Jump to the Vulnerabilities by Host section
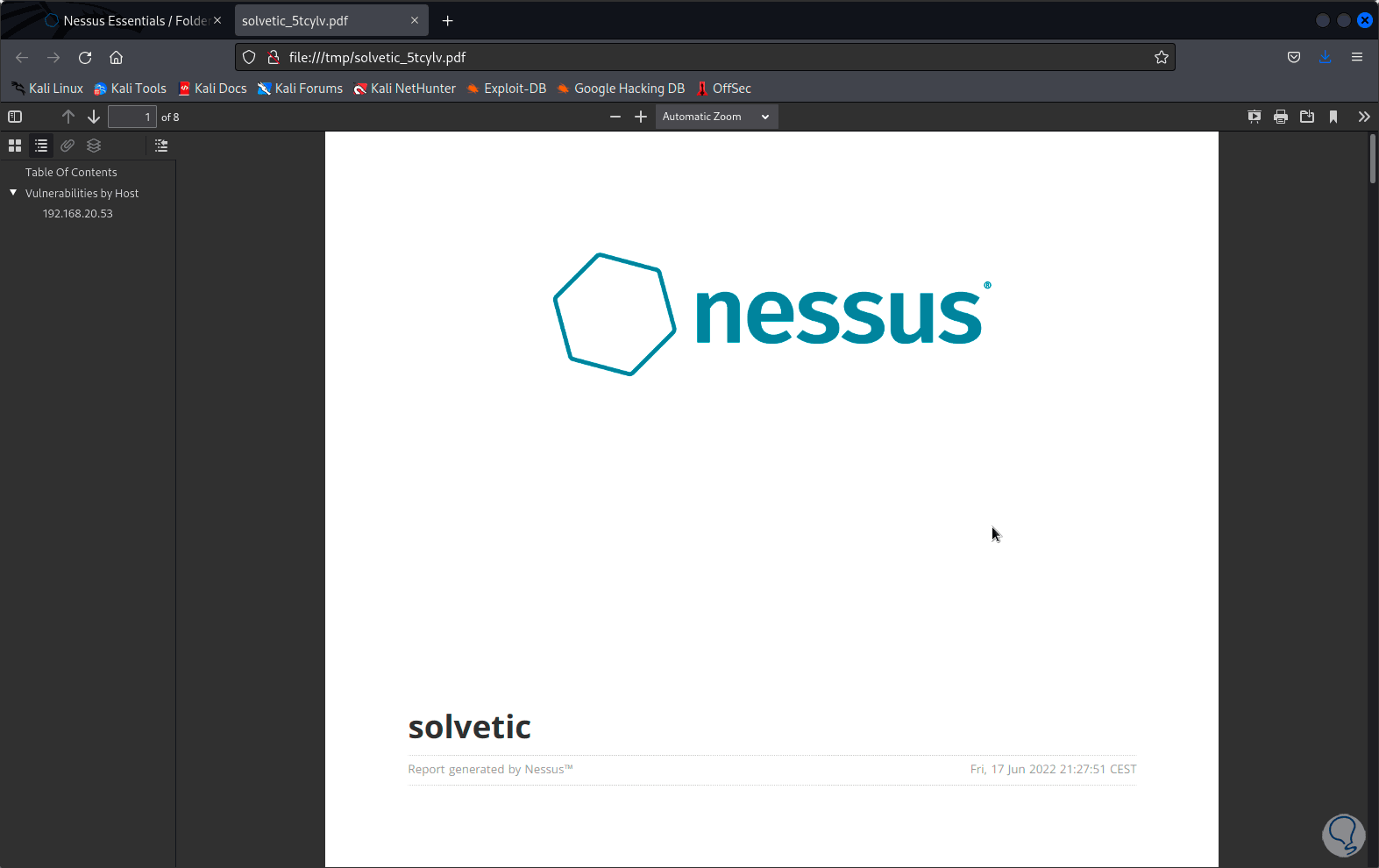The image size is (1379, 868). (82, 194)
